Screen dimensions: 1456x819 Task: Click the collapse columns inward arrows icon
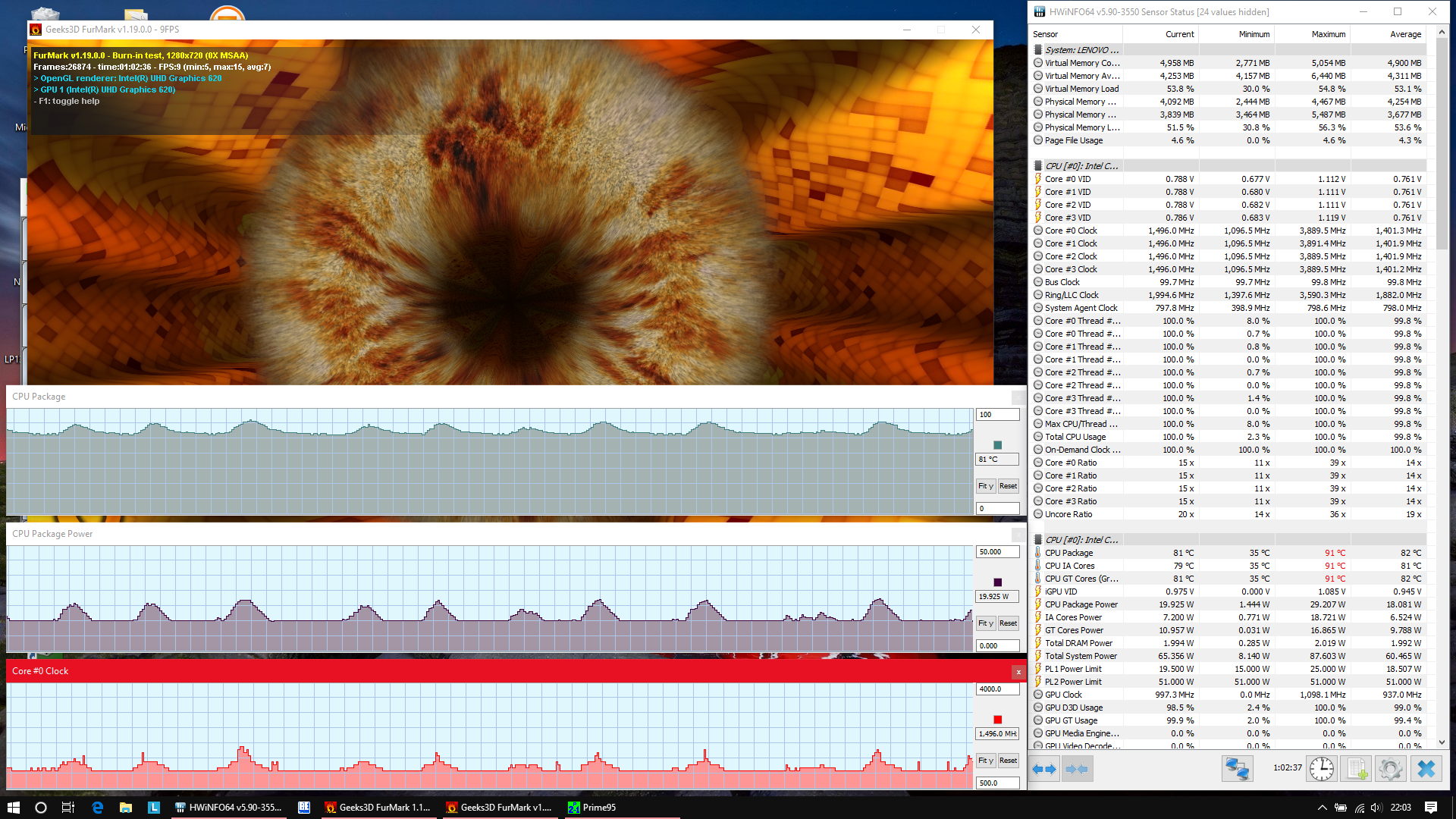[1076, 769]
